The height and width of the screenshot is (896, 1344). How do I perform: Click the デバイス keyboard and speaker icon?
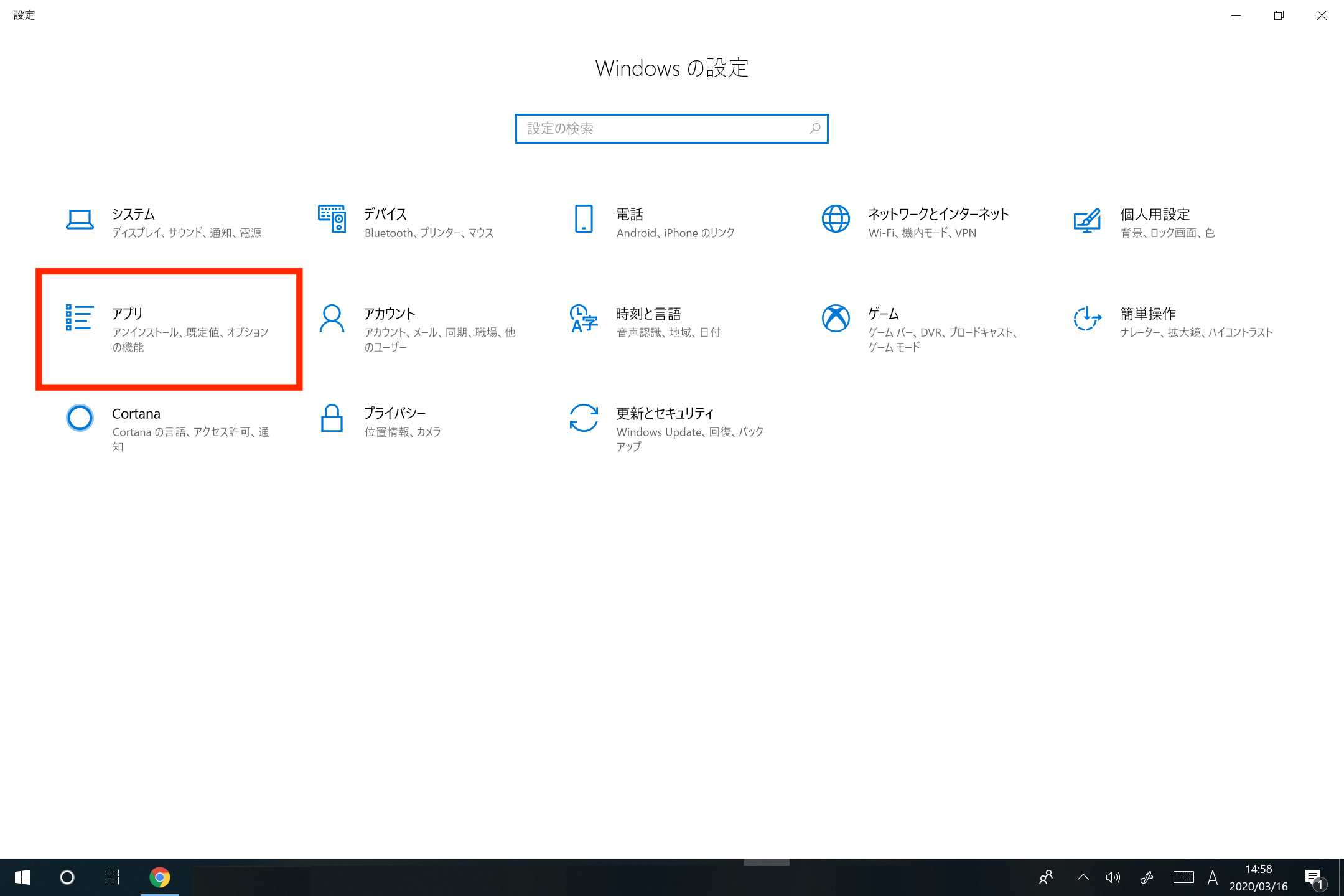[332, 218]
